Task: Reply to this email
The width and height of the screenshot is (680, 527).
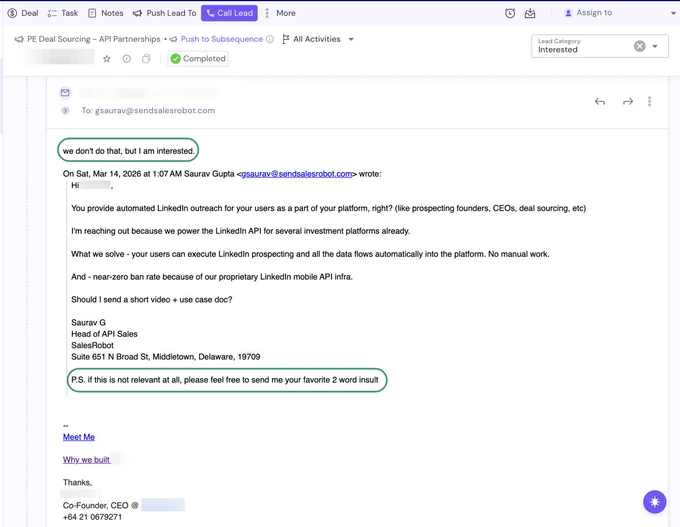Action: [x=600, y=101]
